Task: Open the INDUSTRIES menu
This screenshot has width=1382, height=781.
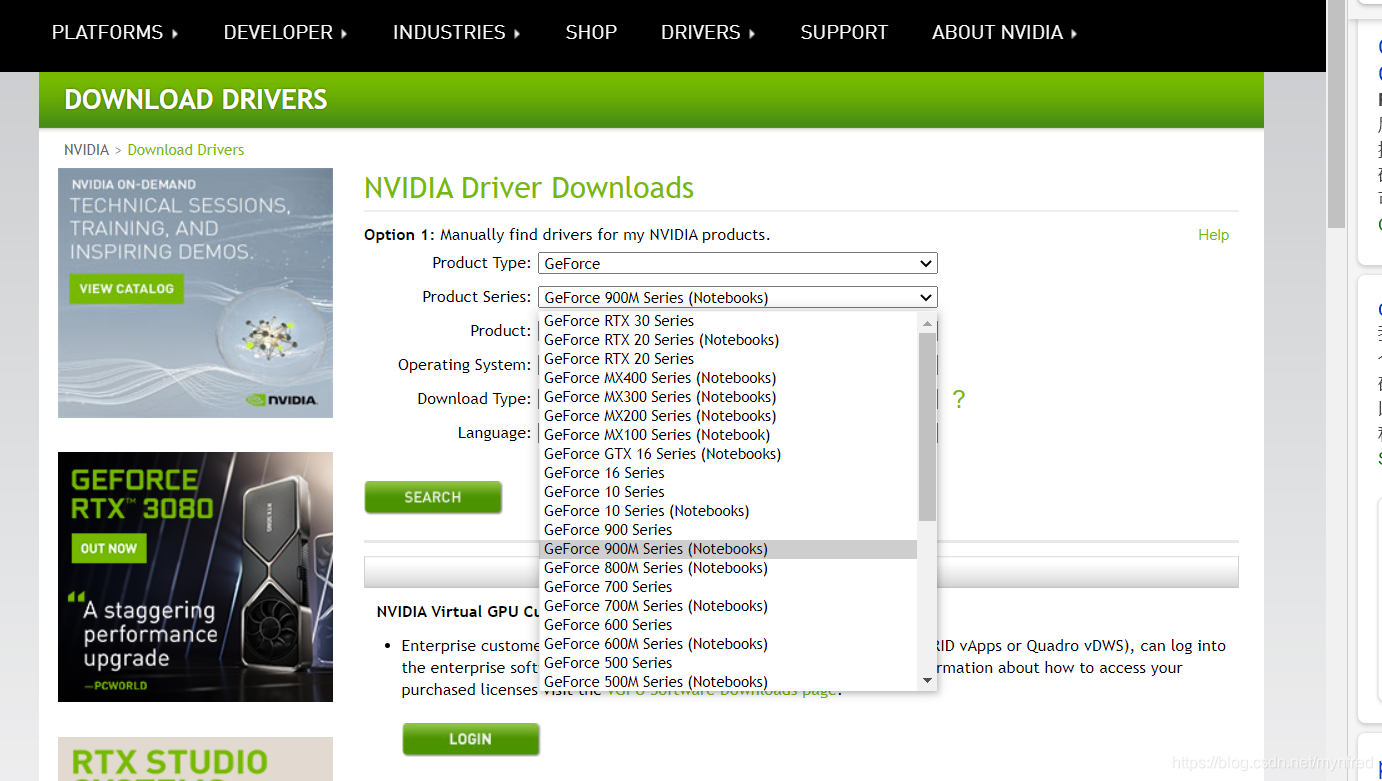Action: coord(456,32)
